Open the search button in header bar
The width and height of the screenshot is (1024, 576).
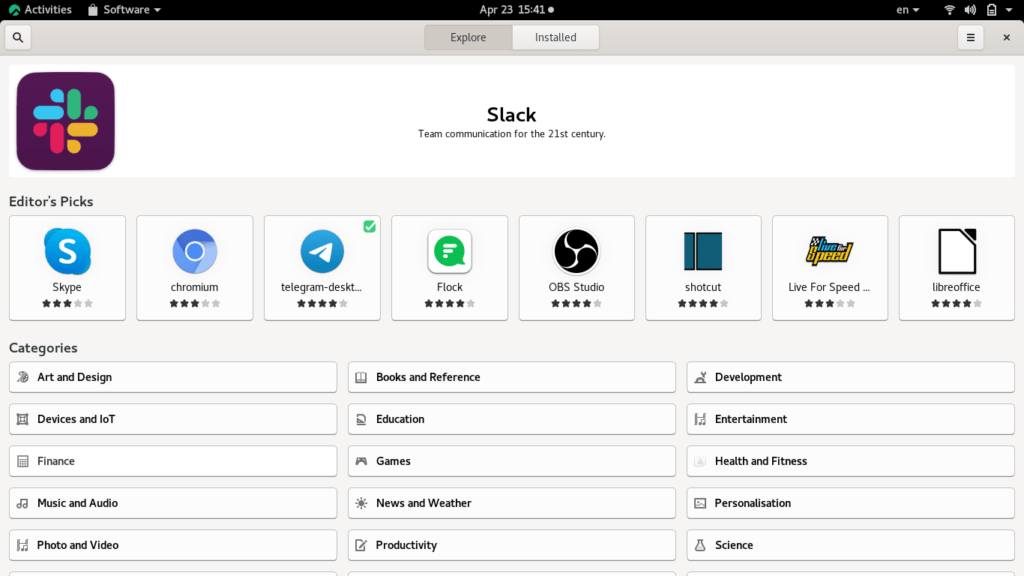tap(18, 37)
